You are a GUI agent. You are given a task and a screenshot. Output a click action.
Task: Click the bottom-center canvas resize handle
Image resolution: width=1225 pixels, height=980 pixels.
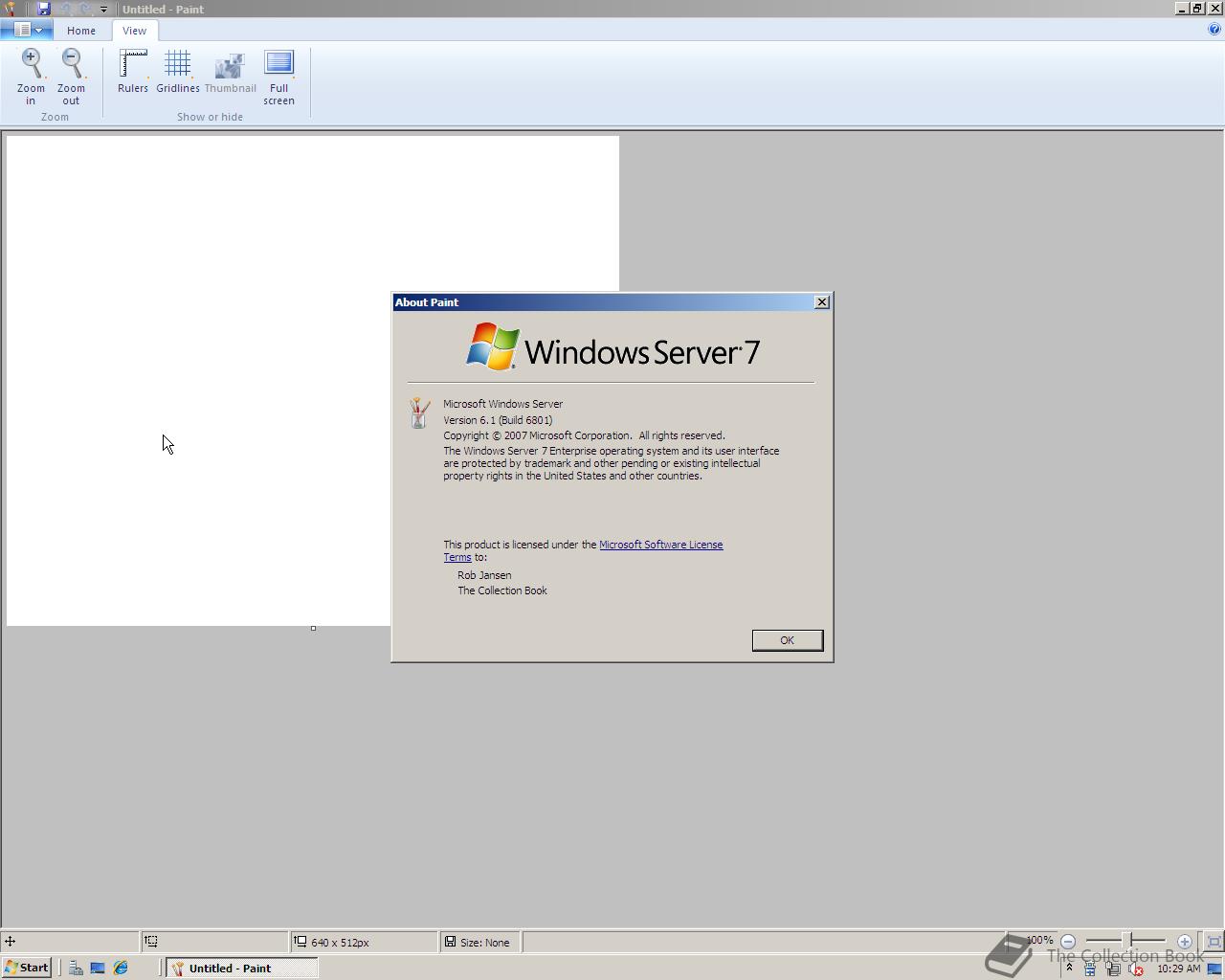(x=313, y=629)
